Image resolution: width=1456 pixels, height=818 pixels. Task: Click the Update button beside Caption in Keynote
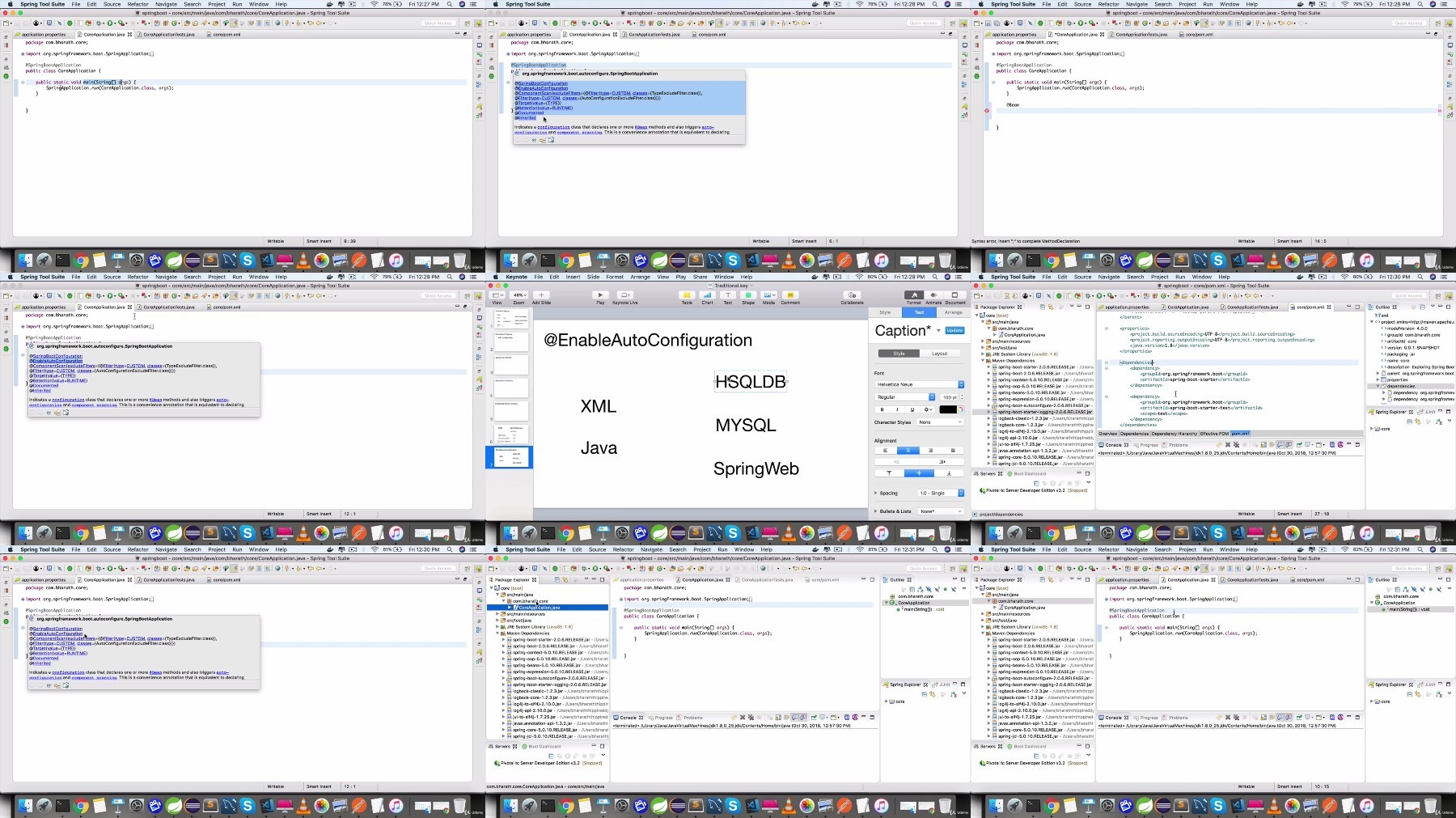[954, 330]
